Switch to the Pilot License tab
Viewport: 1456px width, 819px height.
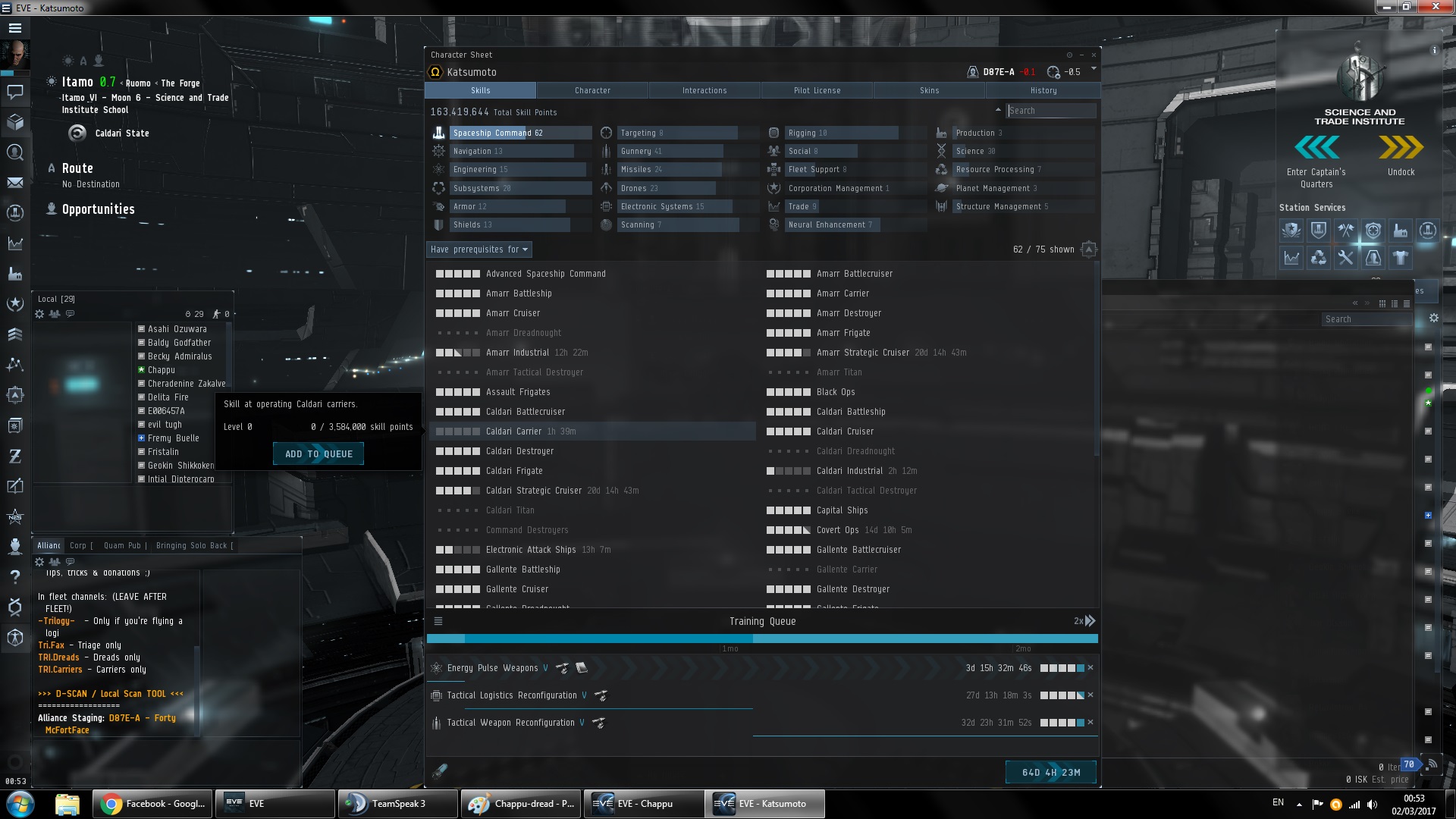(817, 90)
